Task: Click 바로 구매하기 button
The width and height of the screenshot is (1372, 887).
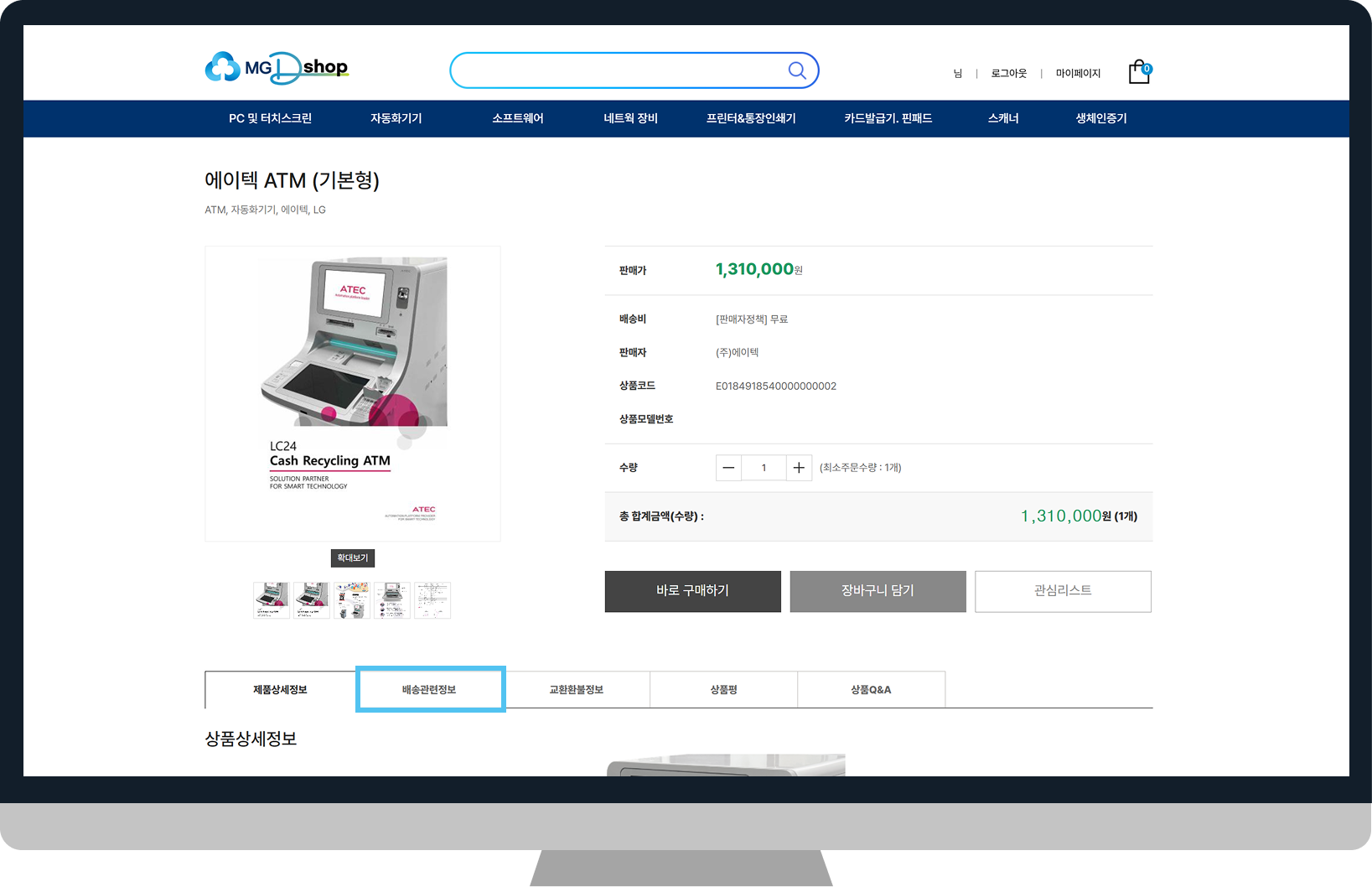Action: [693, 591]
